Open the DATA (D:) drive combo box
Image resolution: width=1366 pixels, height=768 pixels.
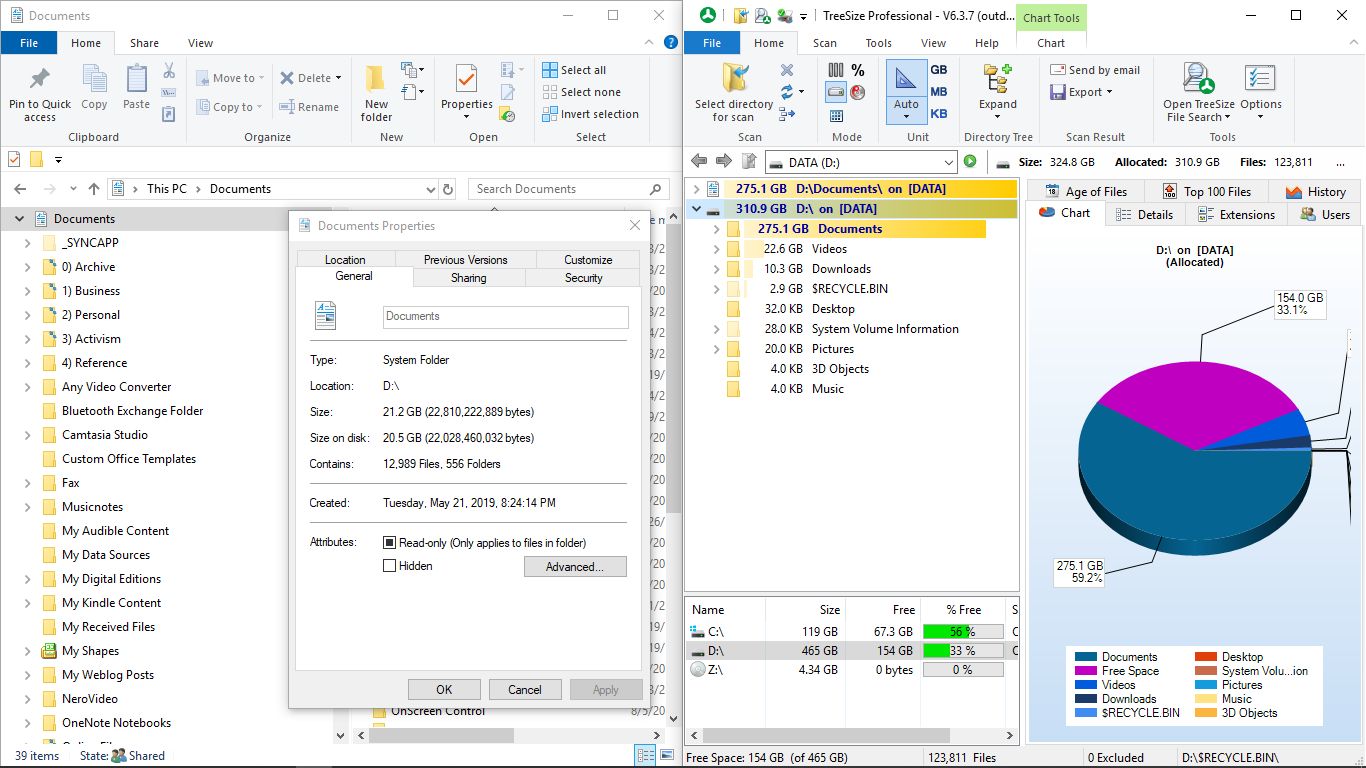click(861, 162)
